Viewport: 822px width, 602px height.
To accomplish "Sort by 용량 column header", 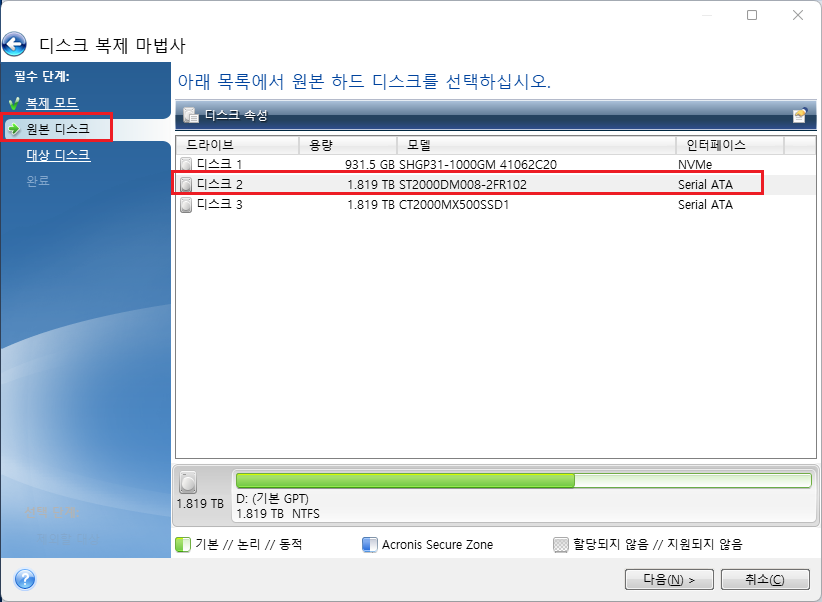I will click(348, 145).
